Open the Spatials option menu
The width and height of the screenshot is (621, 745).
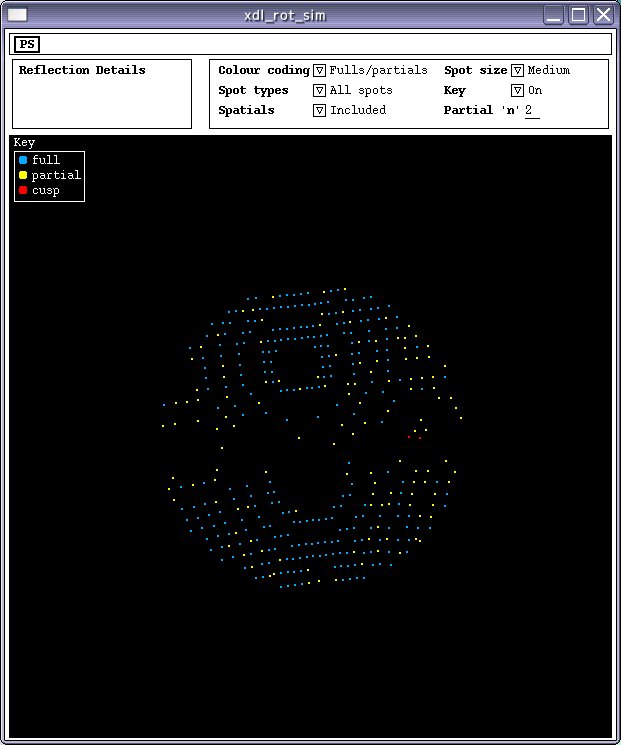click(x=319, y=111)
